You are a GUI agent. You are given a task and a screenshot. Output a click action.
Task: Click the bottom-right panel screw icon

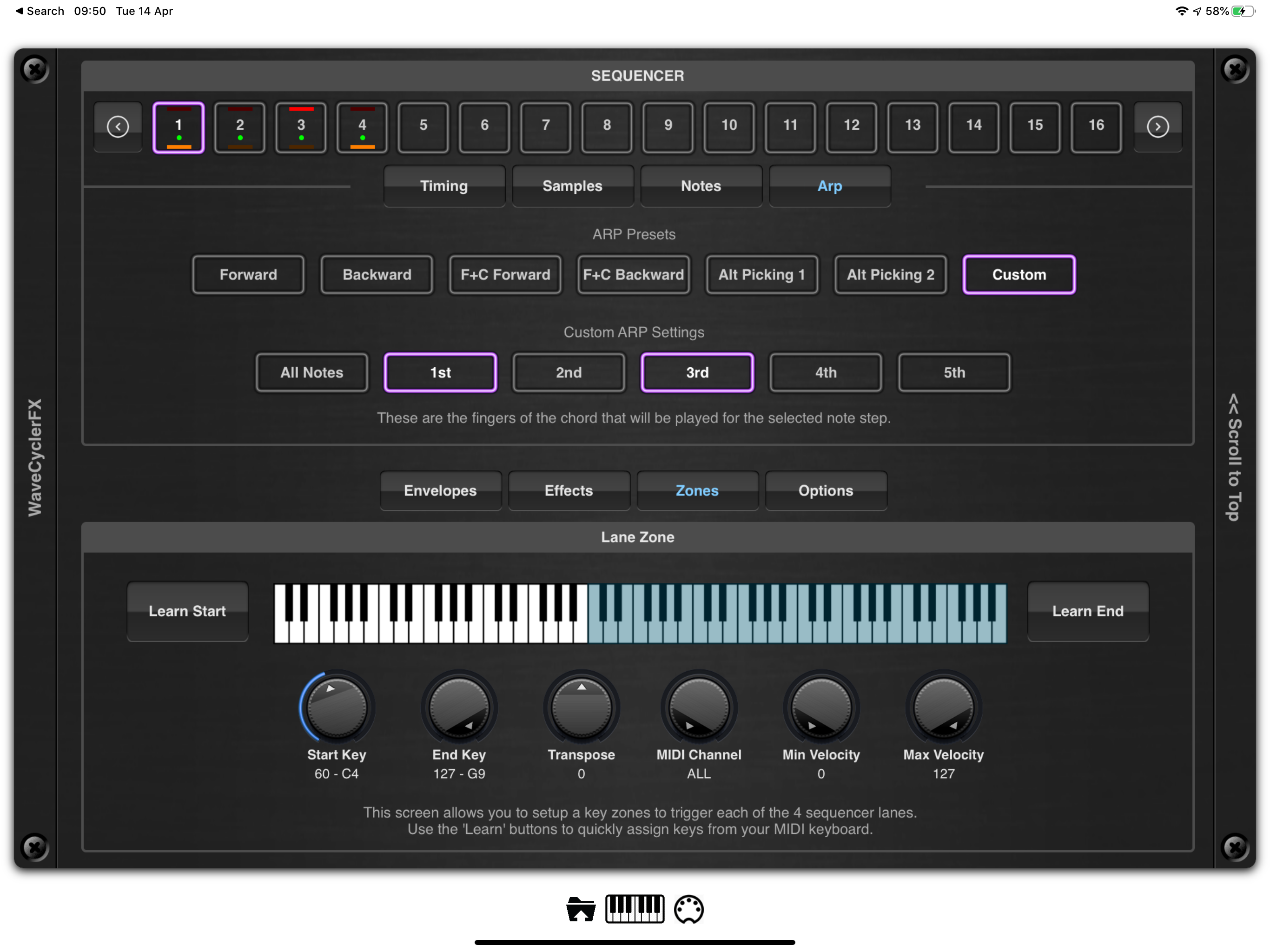pyautogui.click(x=1235, y=846)
